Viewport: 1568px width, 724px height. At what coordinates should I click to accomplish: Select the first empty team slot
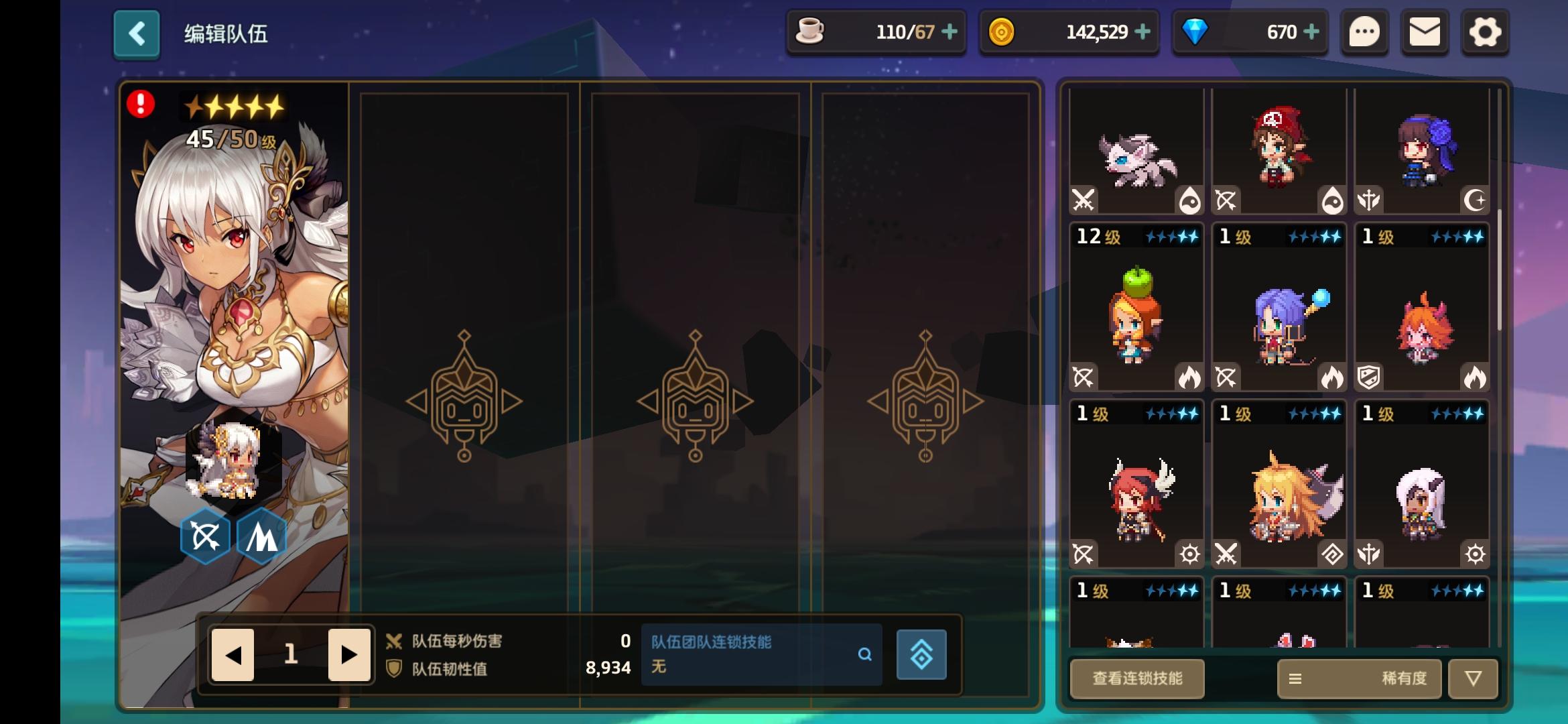(464, 396)
